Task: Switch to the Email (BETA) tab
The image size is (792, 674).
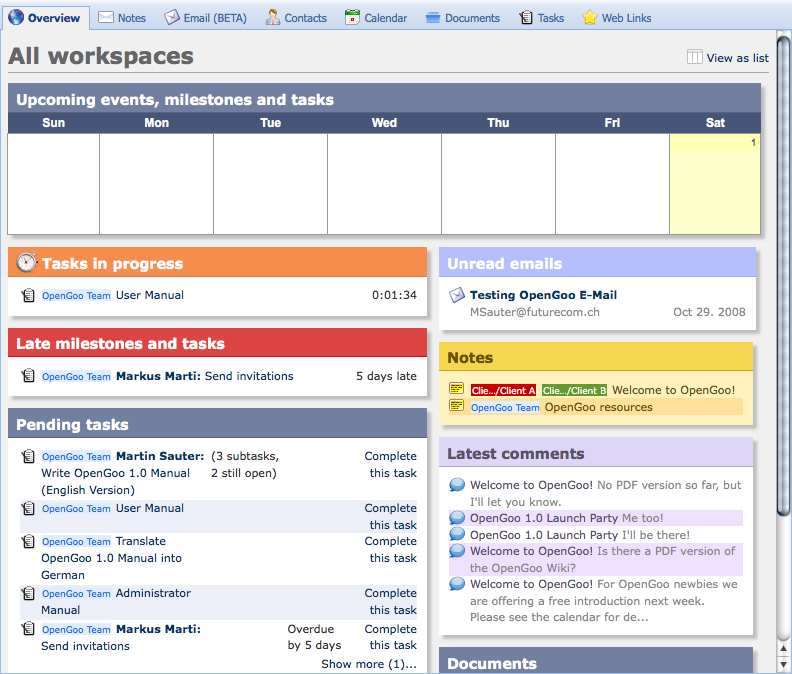Action: pyautogui.click(x=205, y=18)
